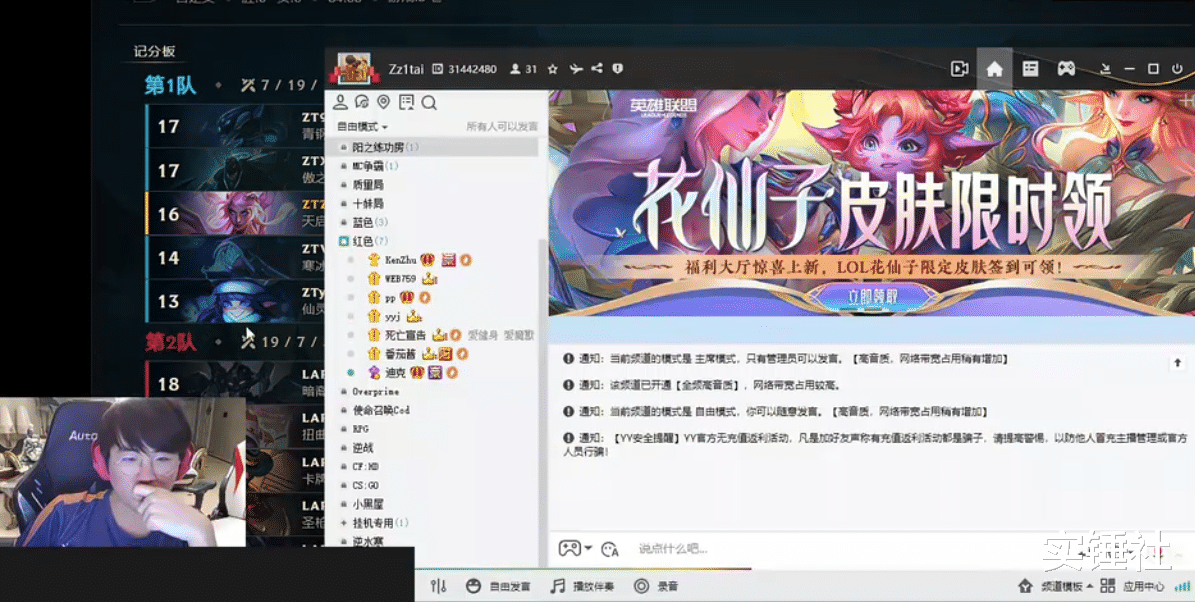This screenshot has width=1195, height=602.
Task: Click 第1队 header in the scoreboard window
Action: coord(170,85)
